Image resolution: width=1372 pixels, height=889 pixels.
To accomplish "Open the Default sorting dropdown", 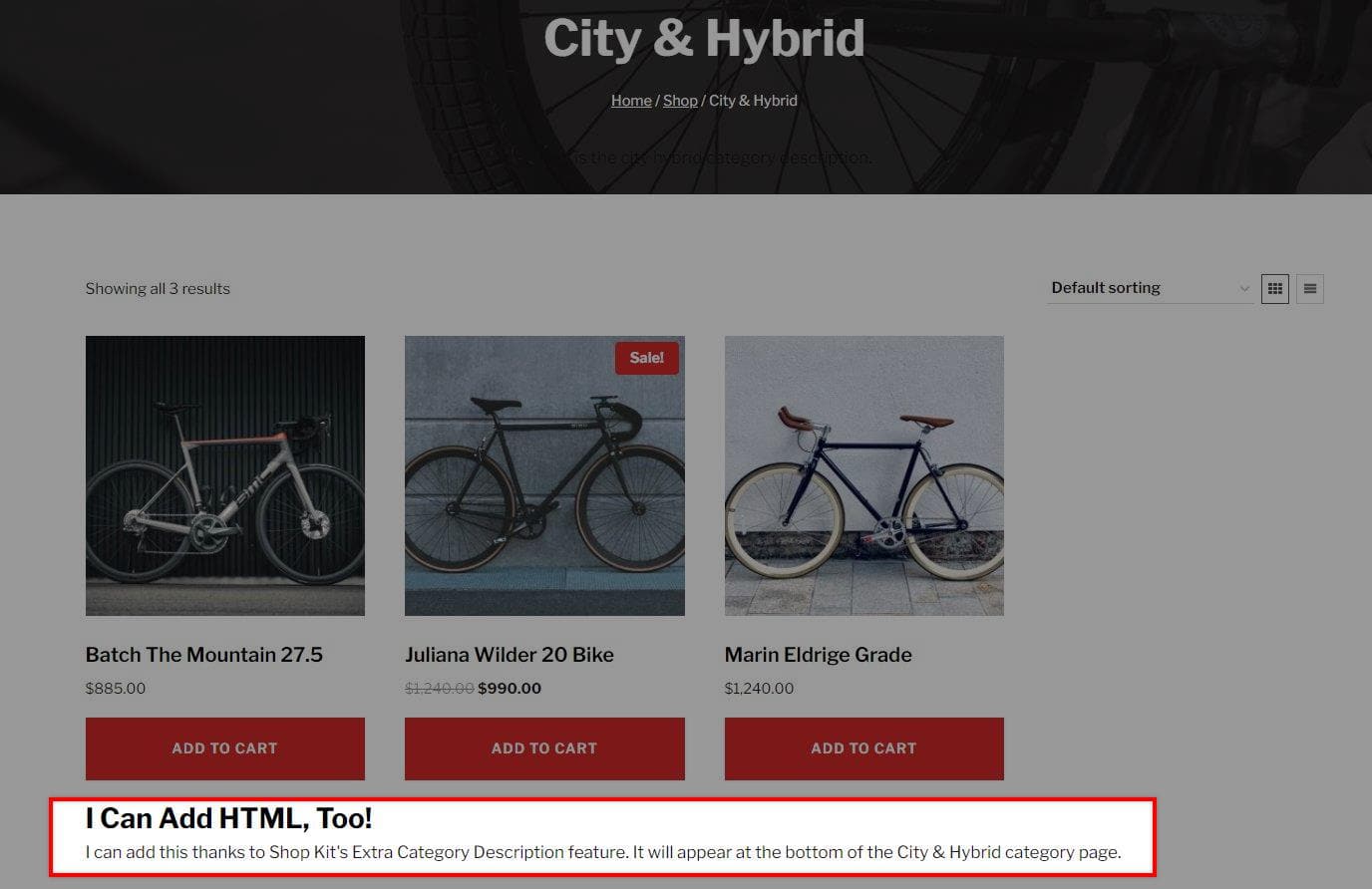I will click(1151, 288).
